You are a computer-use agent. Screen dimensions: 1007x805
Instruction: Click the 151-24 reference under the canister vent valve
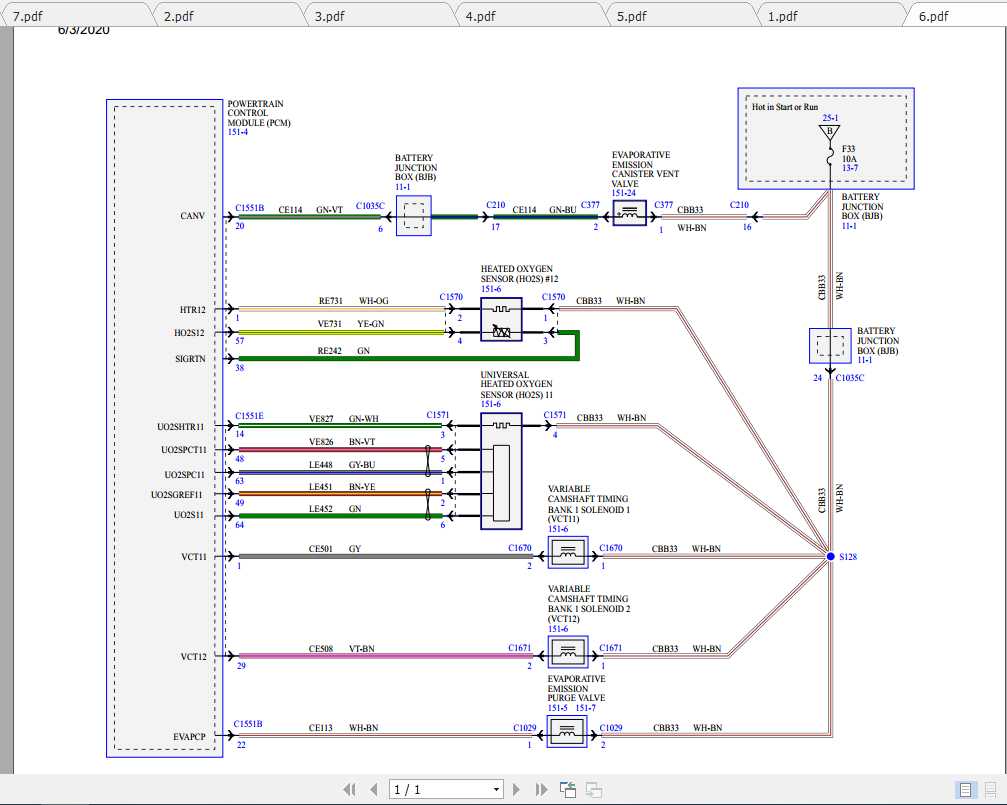(624, 192)
